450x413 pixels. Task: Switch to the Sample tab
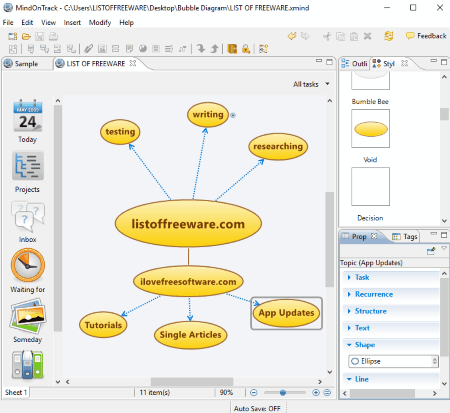(x=26, y=64)
